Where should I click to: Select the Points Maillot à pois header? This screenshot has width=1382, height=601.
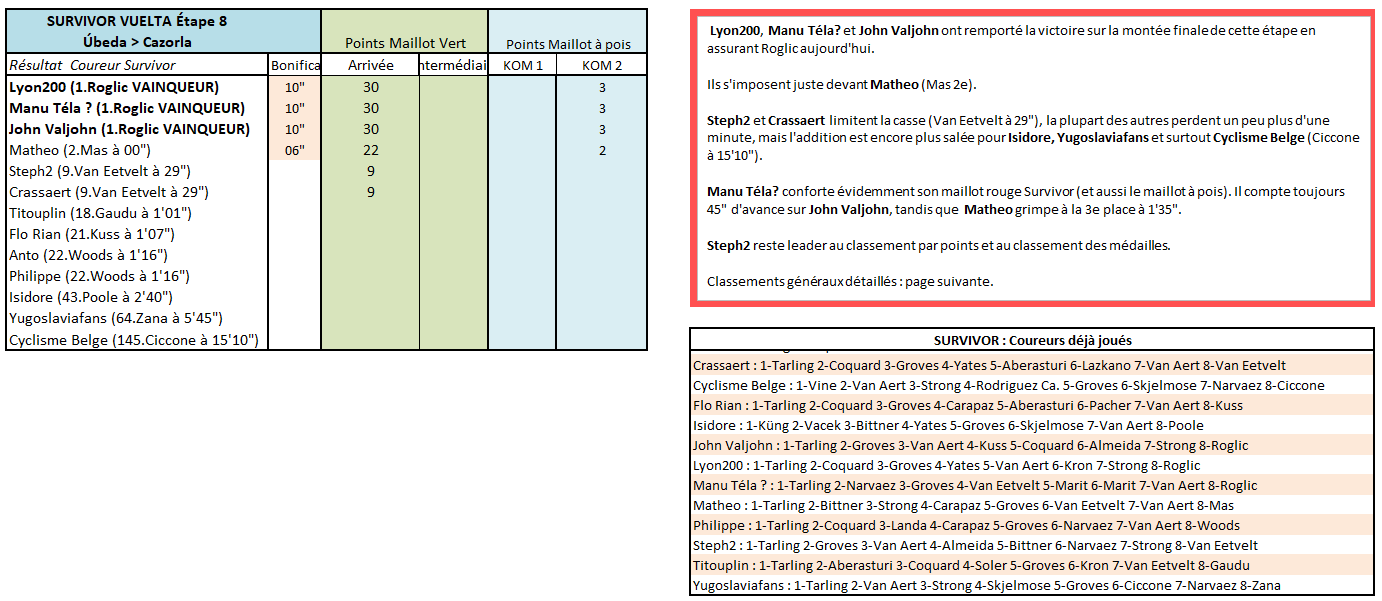click(x=568, y=44)
